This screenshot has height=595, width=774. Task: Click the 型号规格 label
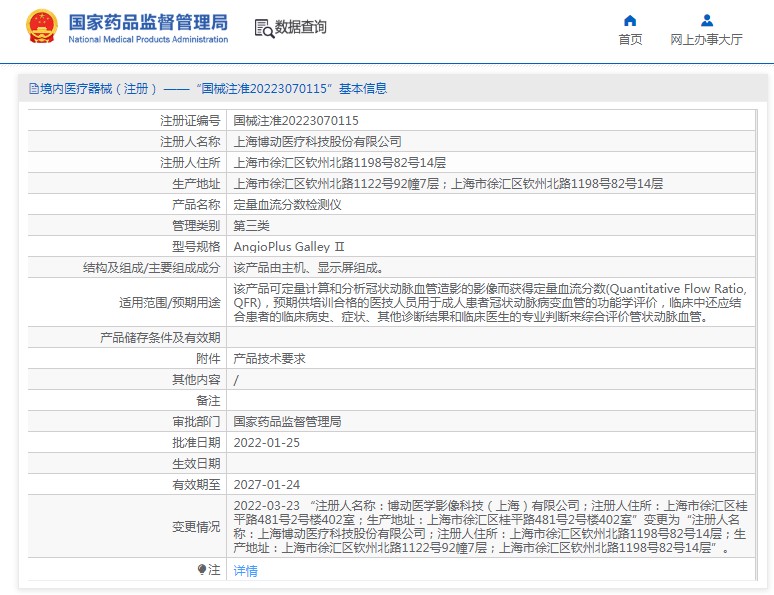(196, 246)
